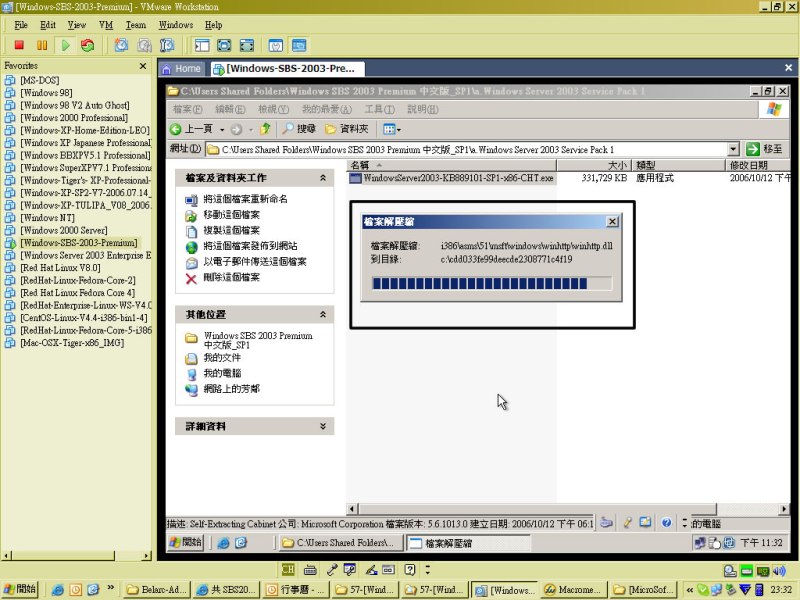Click the red Power Off button in VMware toolbar
This screenshot has height=600, width=800.
tap(19, 45)
